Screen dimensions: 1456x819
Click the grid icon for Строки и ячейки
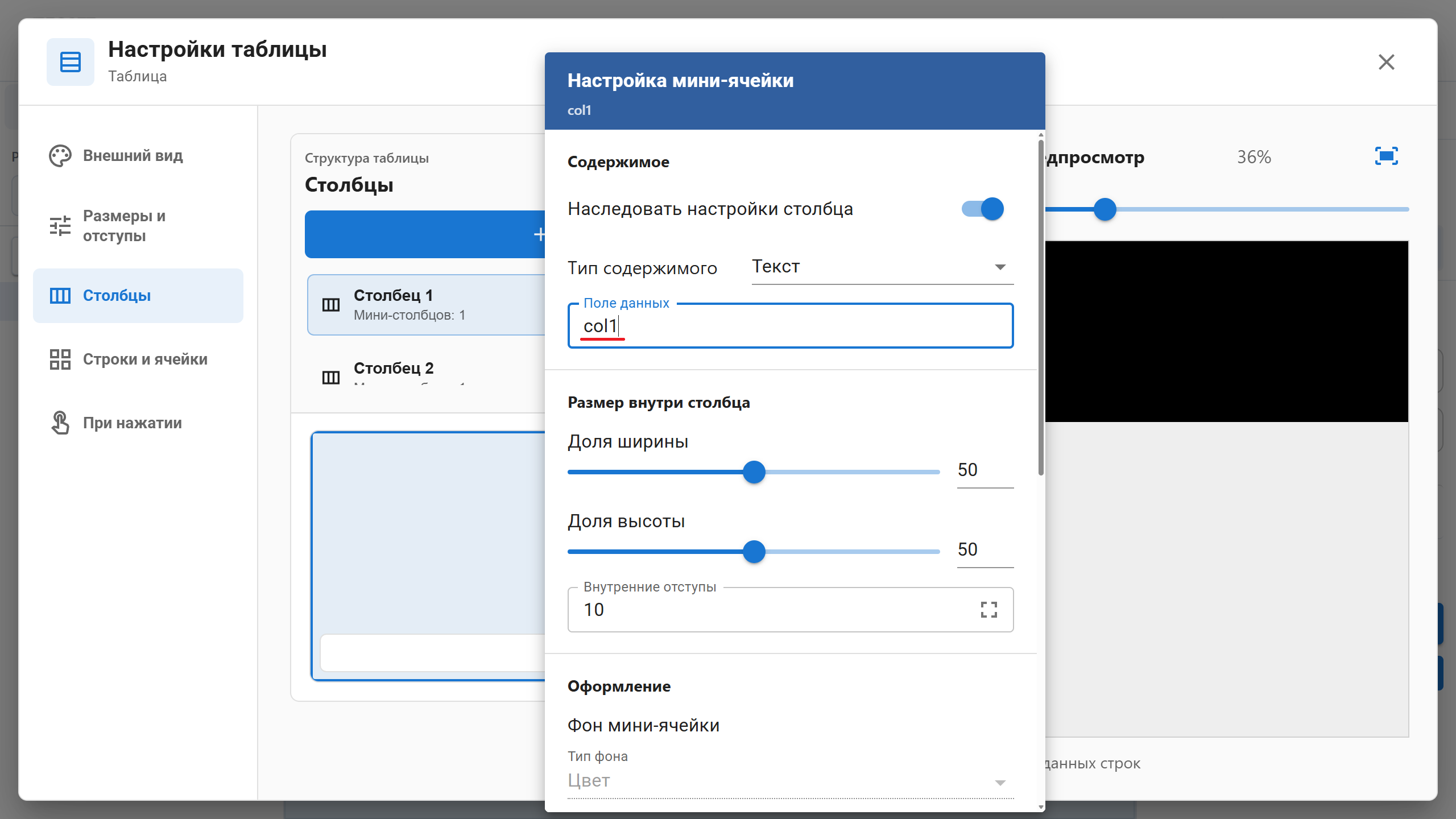click(x=60, y=359)
